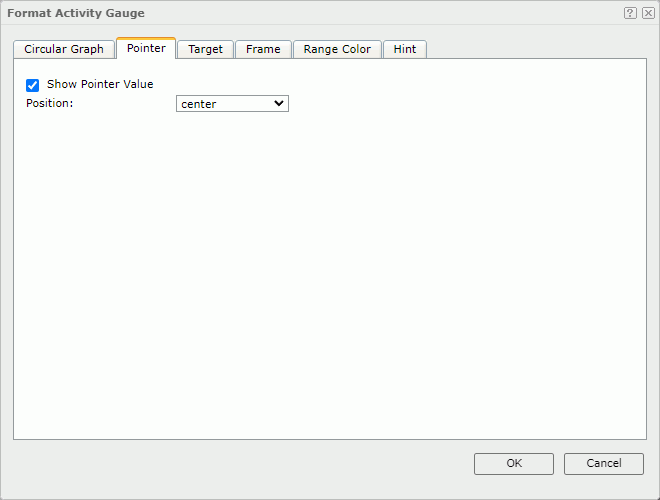Dismiss changes with the Cancel button
660x500 pixels.
[x=604, y=463]
